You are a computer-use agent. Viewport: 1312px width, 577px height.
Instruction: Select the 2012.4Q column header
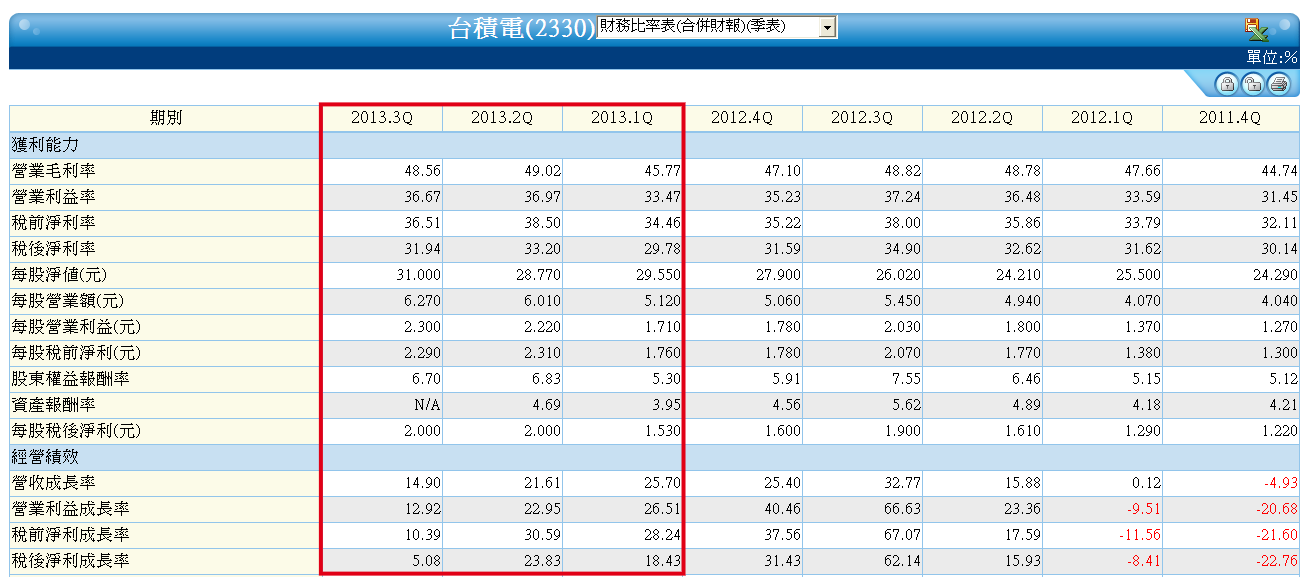(742, 118)
